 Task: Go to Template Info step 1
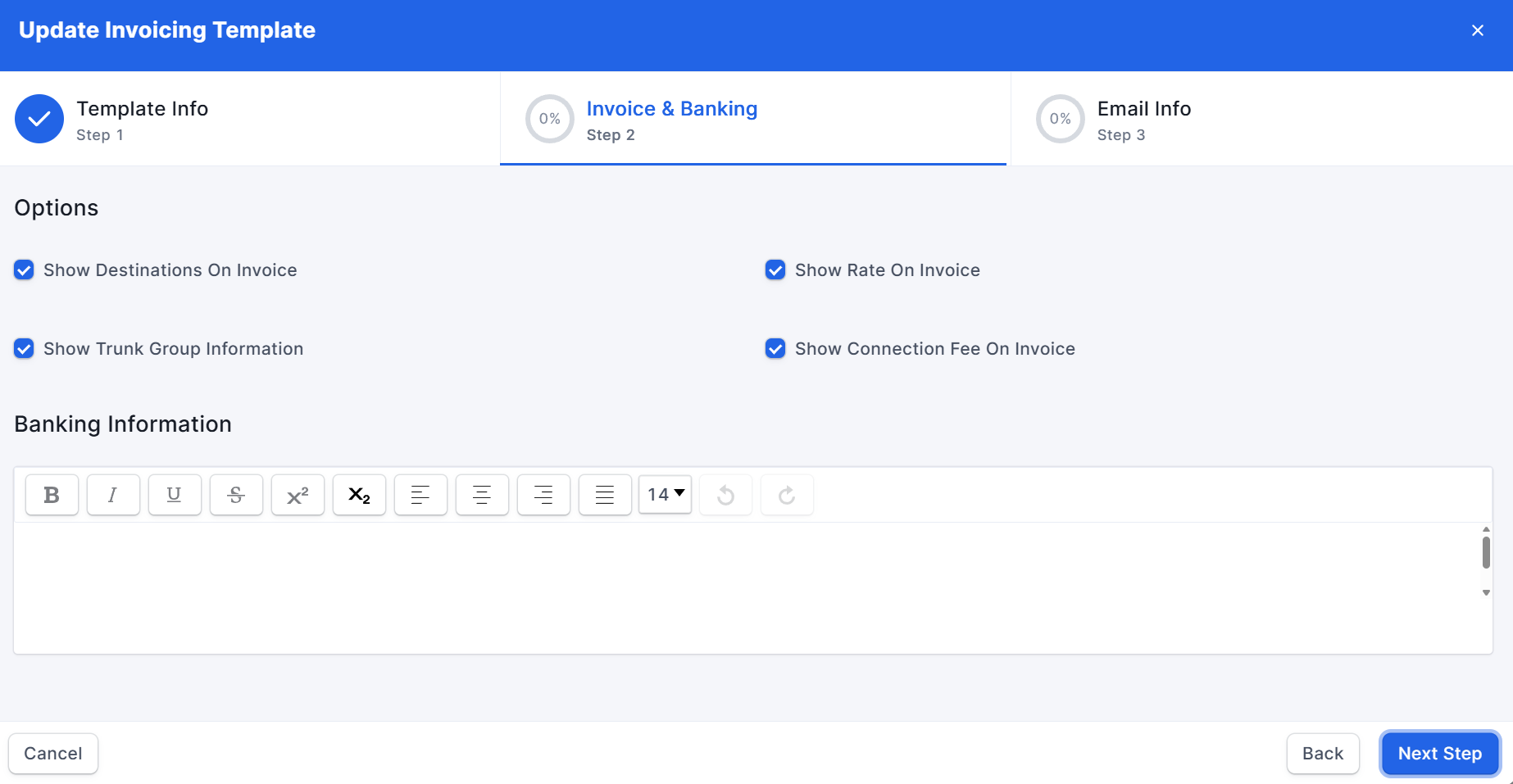click(x=250, y=119)
